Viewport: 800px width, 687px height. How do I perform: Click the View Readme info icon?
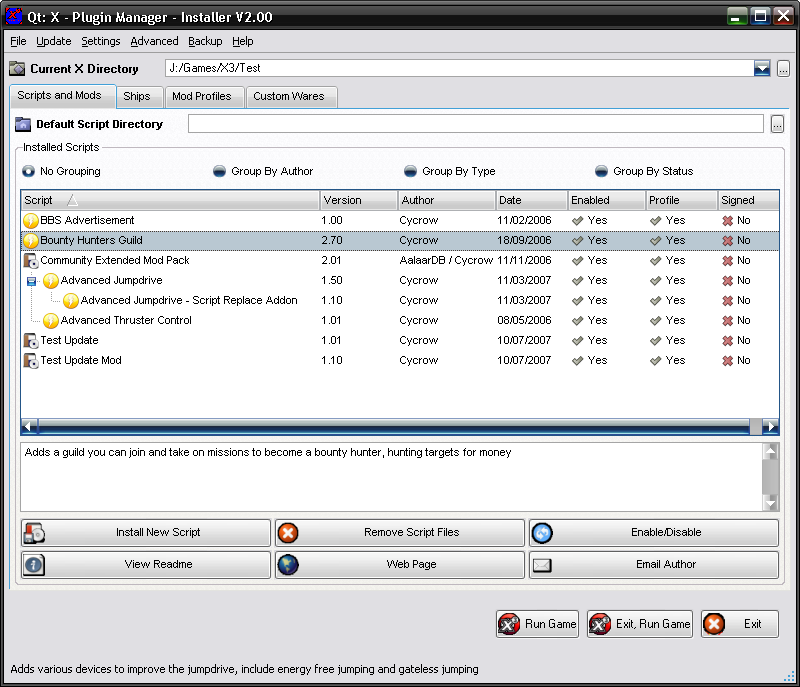tap(34, 565)
